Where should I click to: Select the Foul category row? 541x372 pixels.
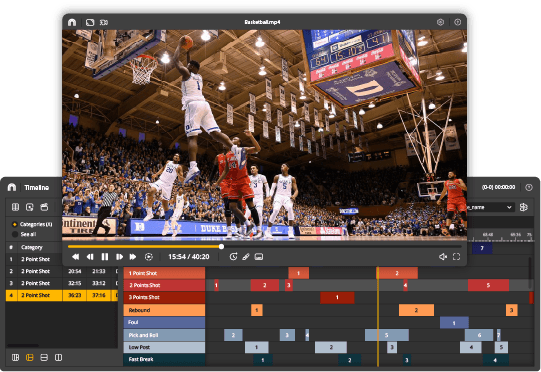(x=164, y=322)
